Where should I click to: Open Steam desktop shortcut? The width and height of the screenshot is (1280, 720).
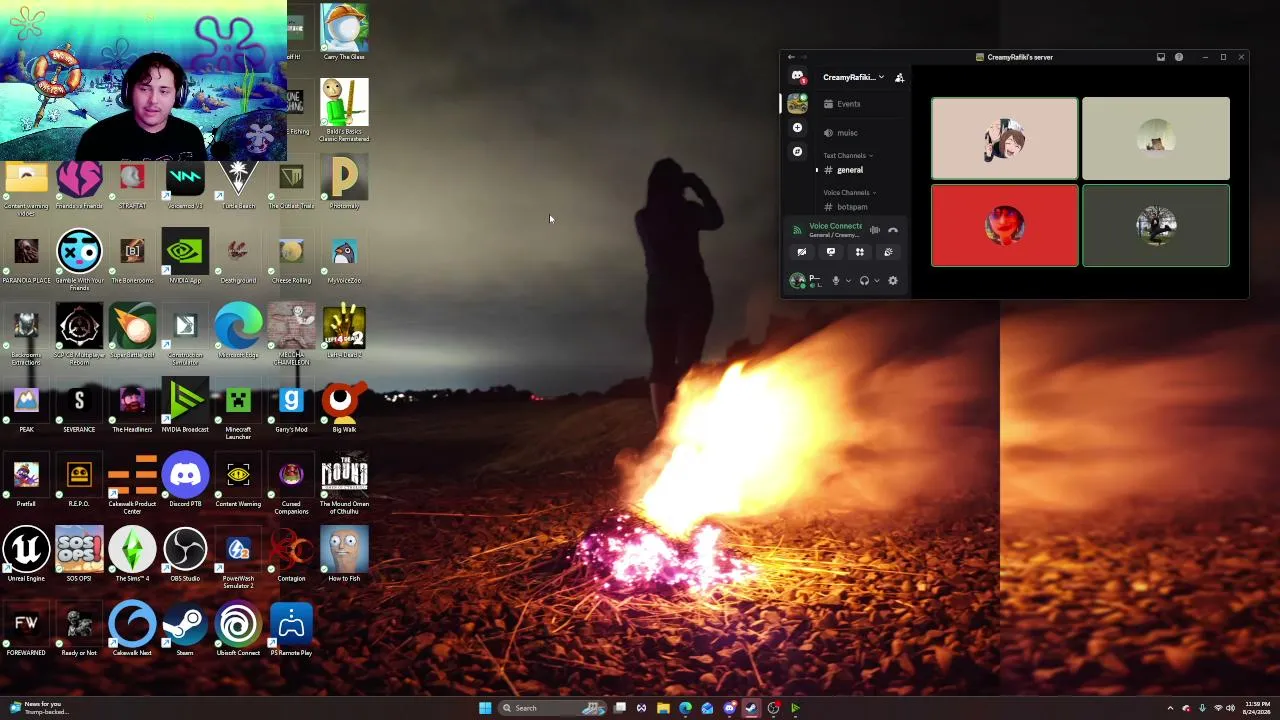point(185,629)
